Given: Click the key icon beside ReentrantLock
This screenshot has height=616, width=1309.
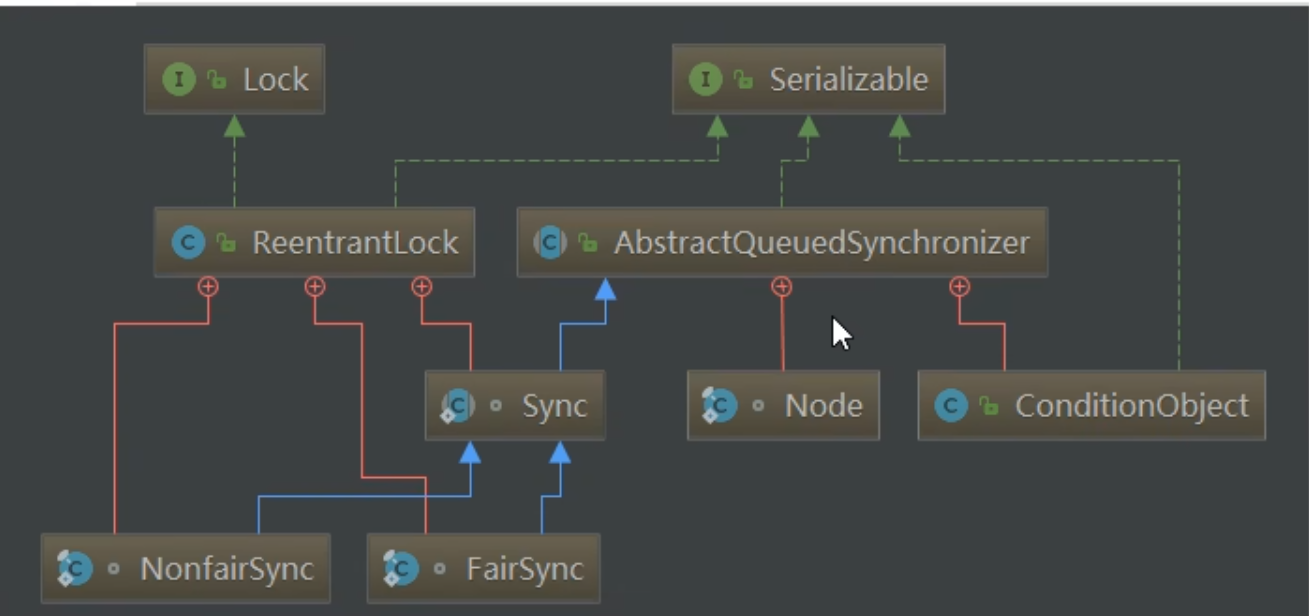Looking at the screenshot, I should pos(224,242).
